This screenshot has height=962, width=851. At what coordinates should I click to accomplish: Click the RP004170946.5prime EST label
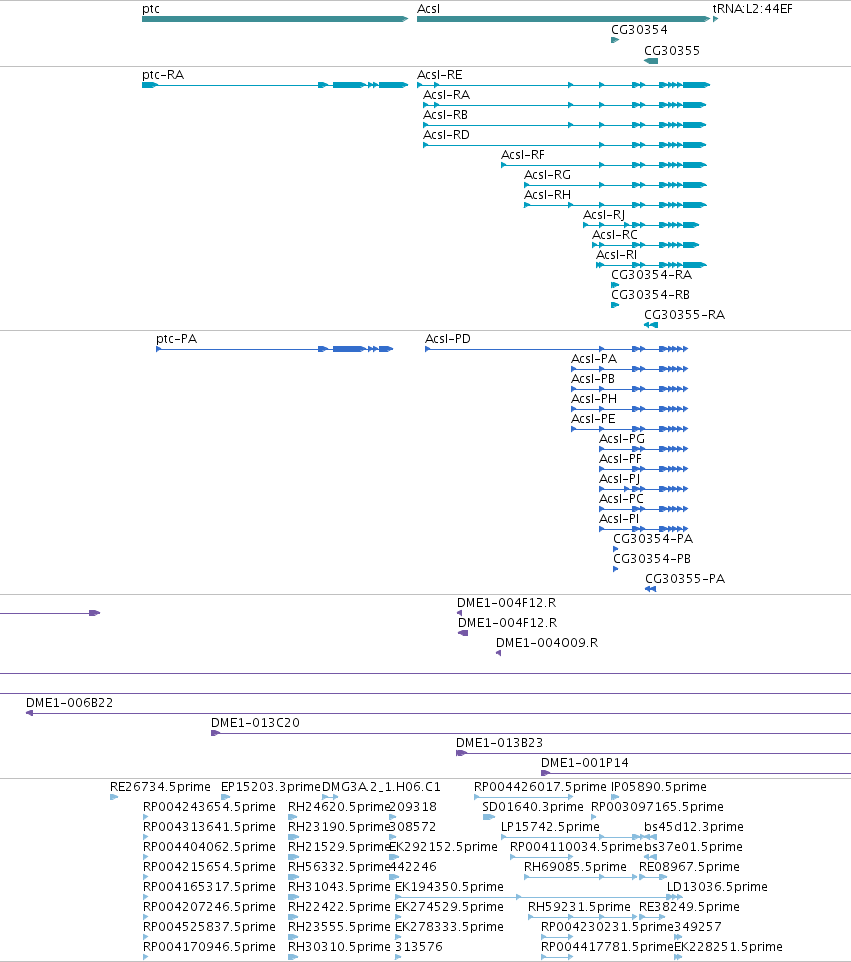point(209,947)
